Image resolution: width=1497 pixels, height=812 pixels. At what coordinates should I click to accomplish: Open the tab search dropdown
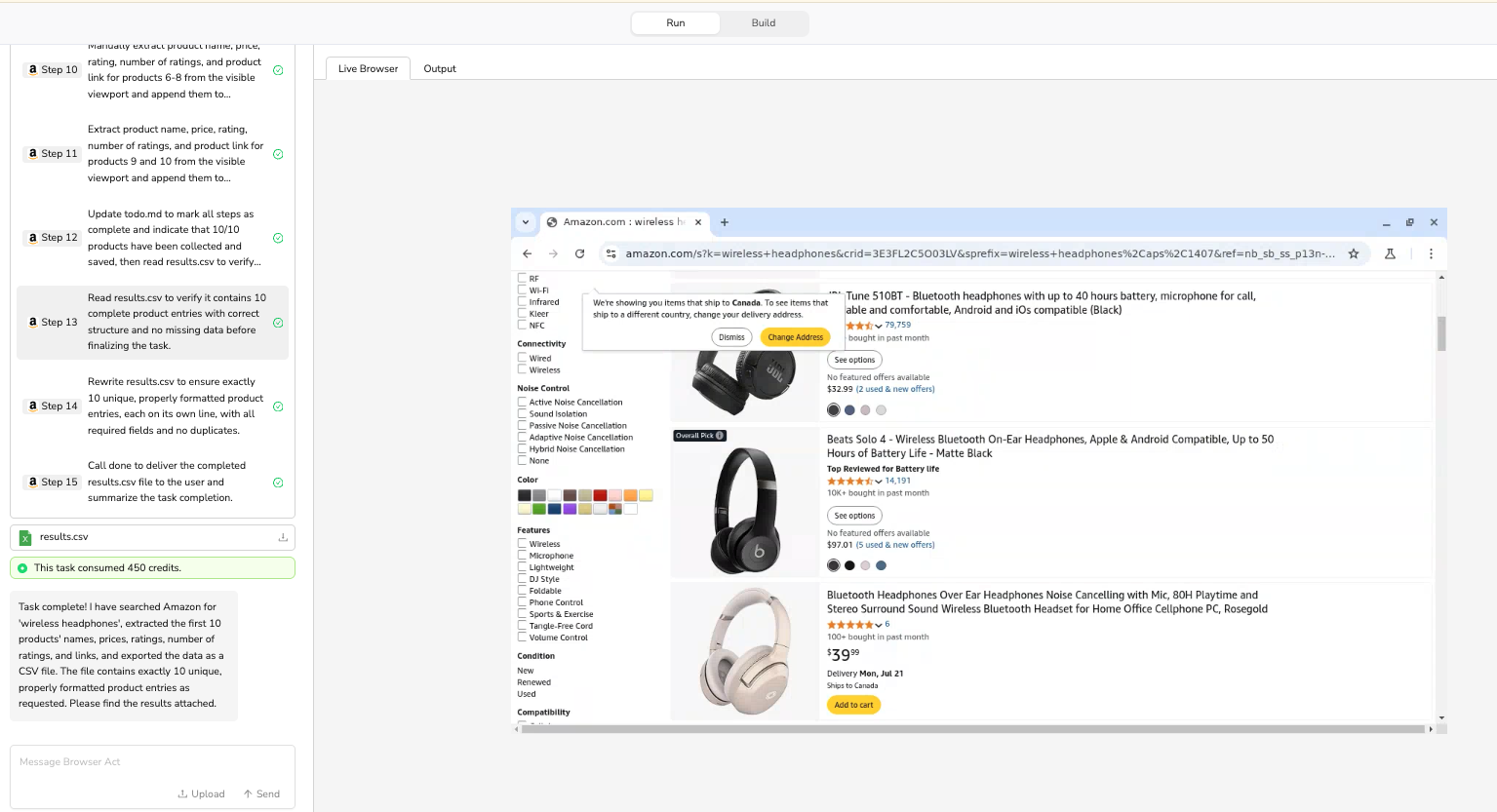tap(526, 222)
